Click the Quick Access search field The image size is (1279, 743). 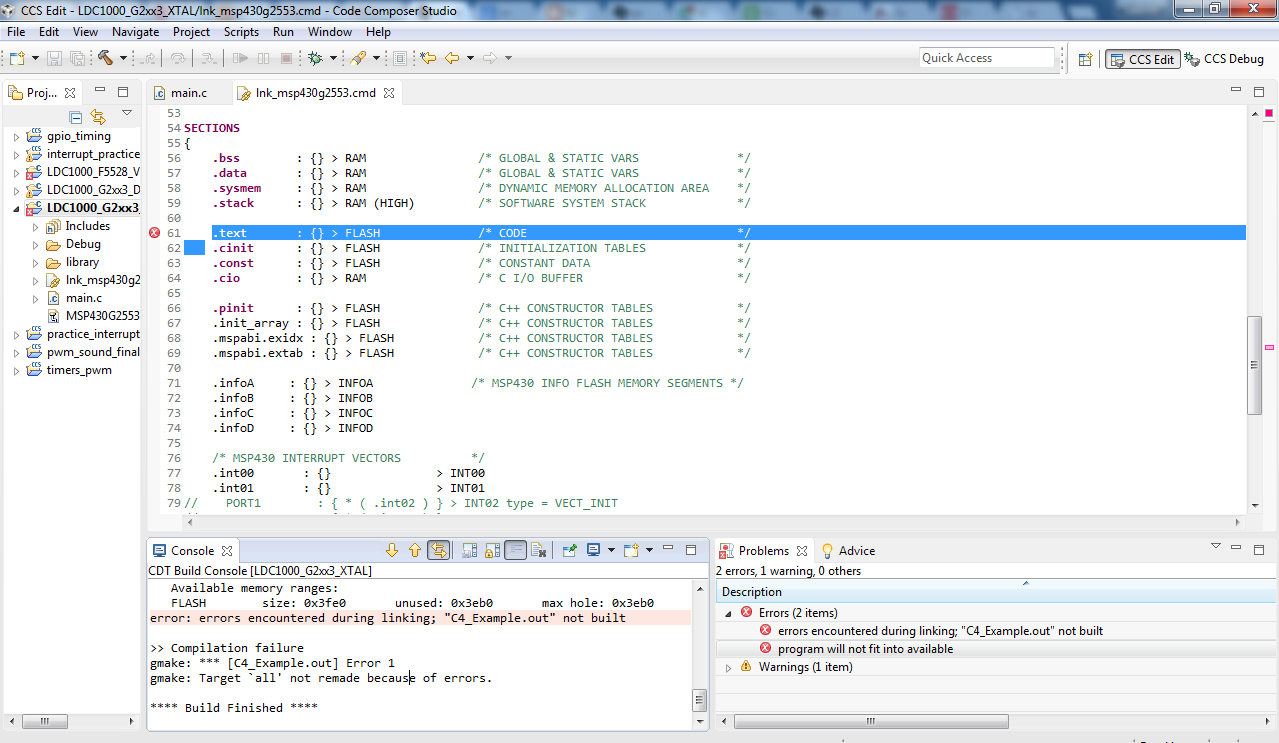[986, 58]
